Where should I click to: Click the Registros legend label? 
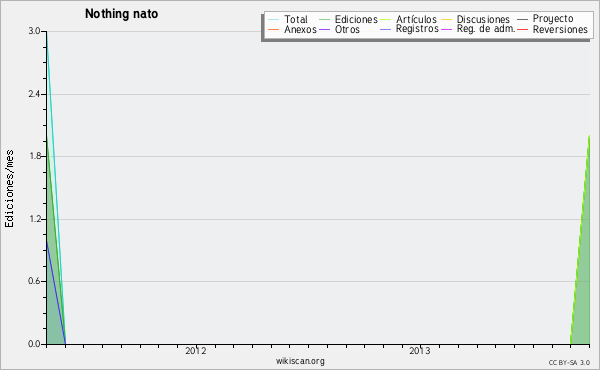click(417, 29)
